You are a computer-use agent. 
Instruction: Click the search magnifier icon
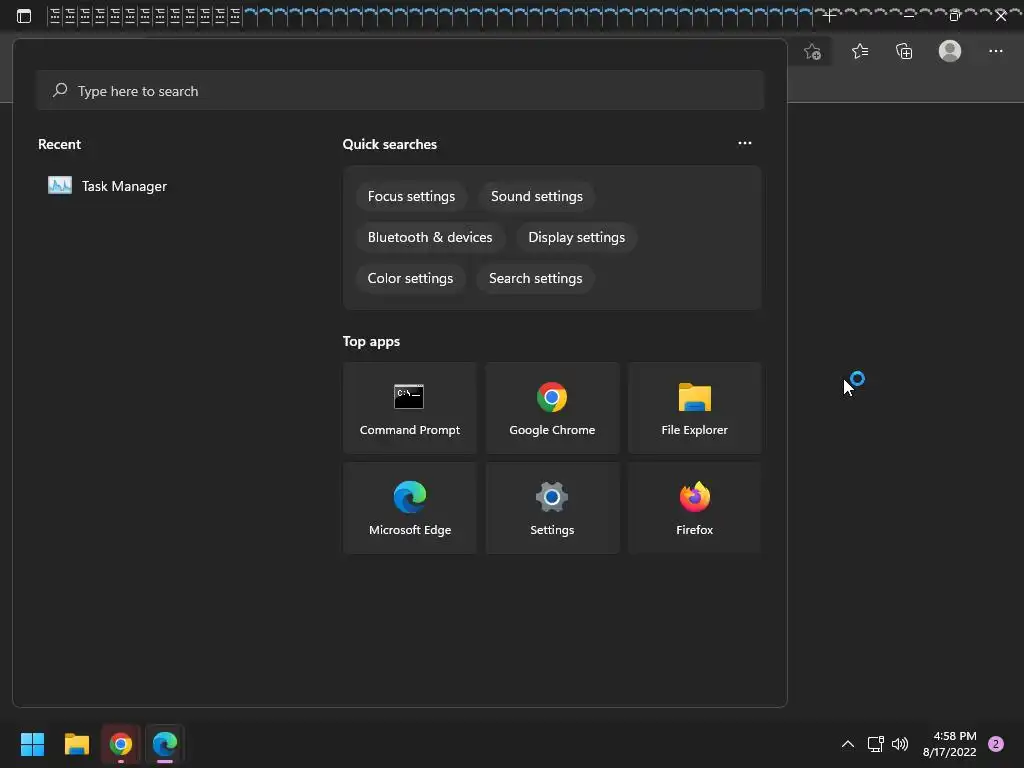(x=60, y=90)
